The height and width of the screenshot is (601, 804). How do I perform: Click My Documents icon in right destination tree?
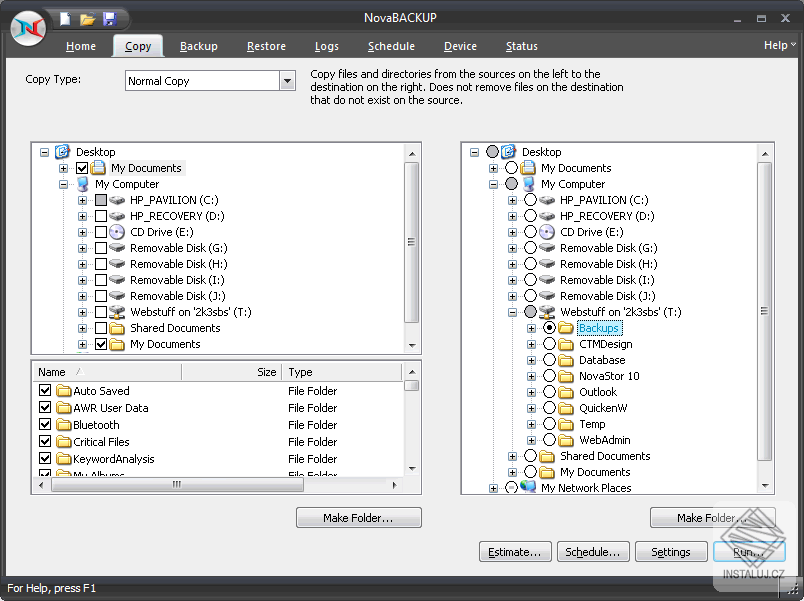pyautogui.click(x=528, y=168)
